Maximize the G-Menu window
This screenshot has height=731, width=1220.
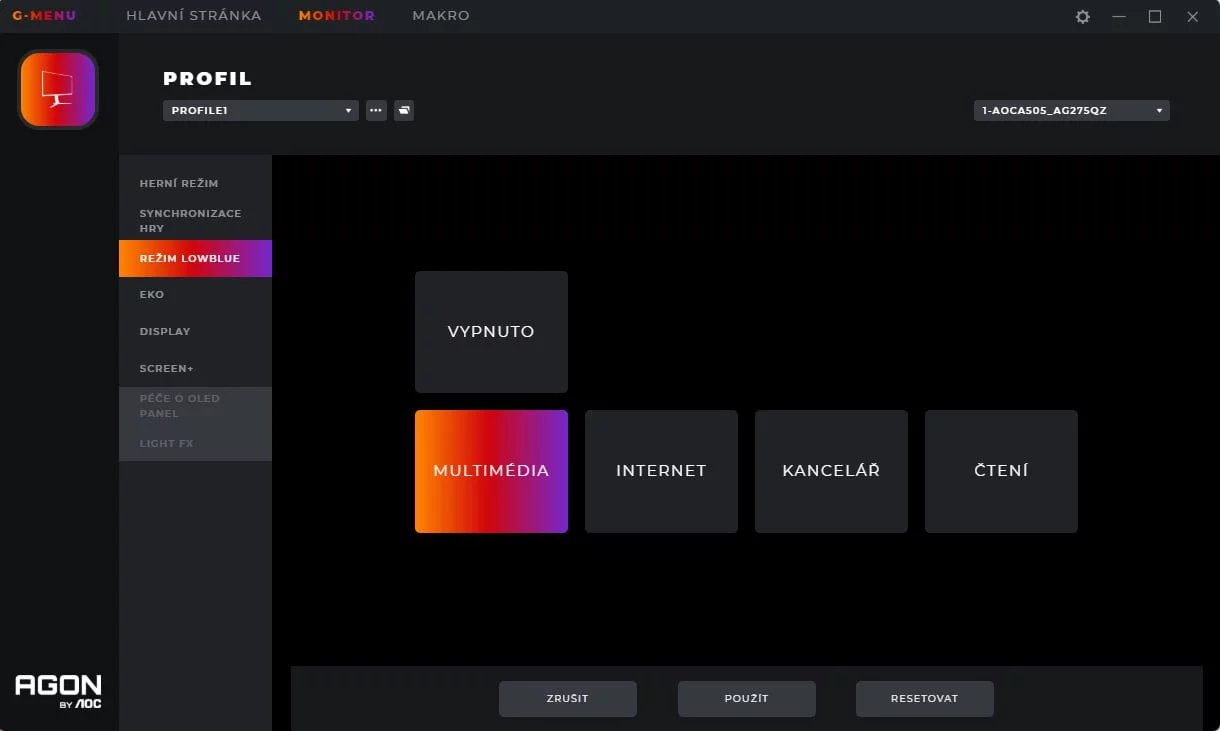coord(1155,17)
